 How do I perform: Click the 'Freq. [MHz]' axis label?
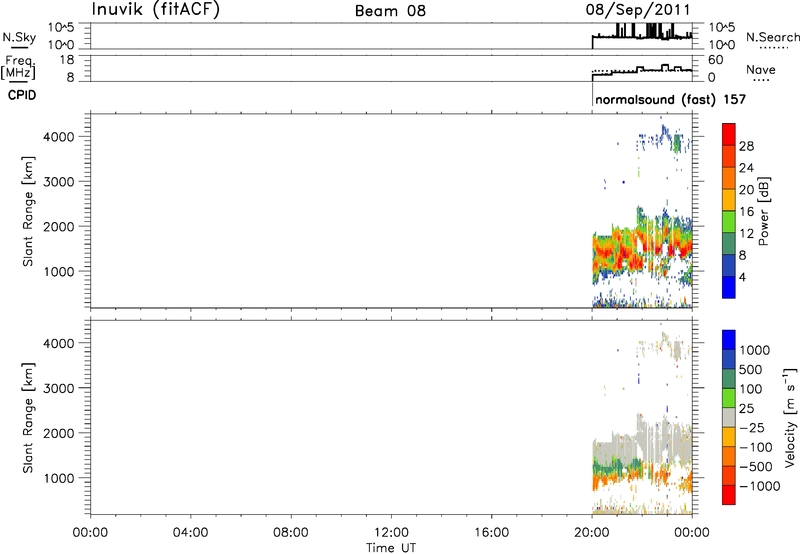click(18, 68)
